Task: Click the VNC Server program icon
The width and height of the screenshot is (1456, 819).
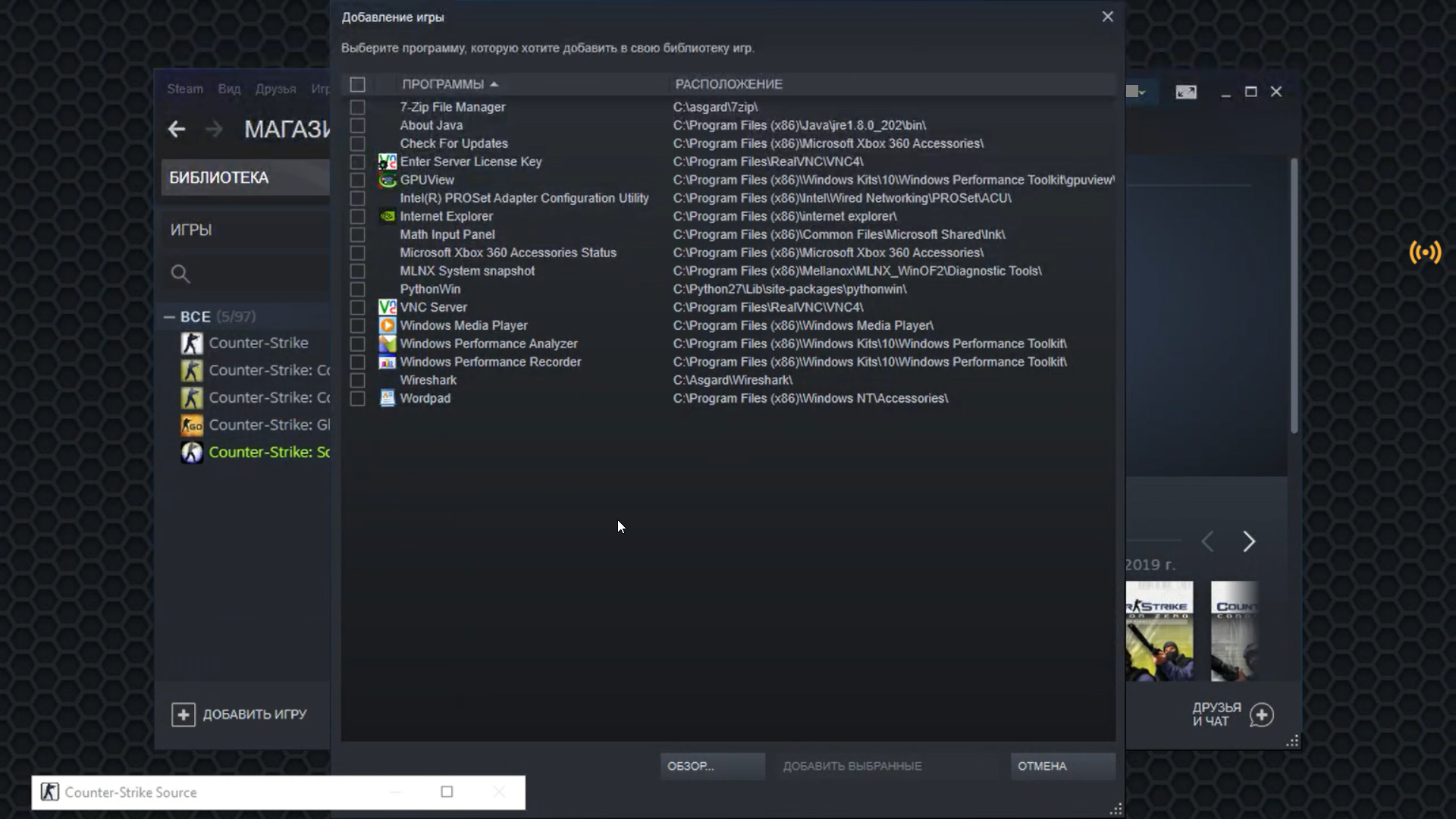Action: point(387,307)
